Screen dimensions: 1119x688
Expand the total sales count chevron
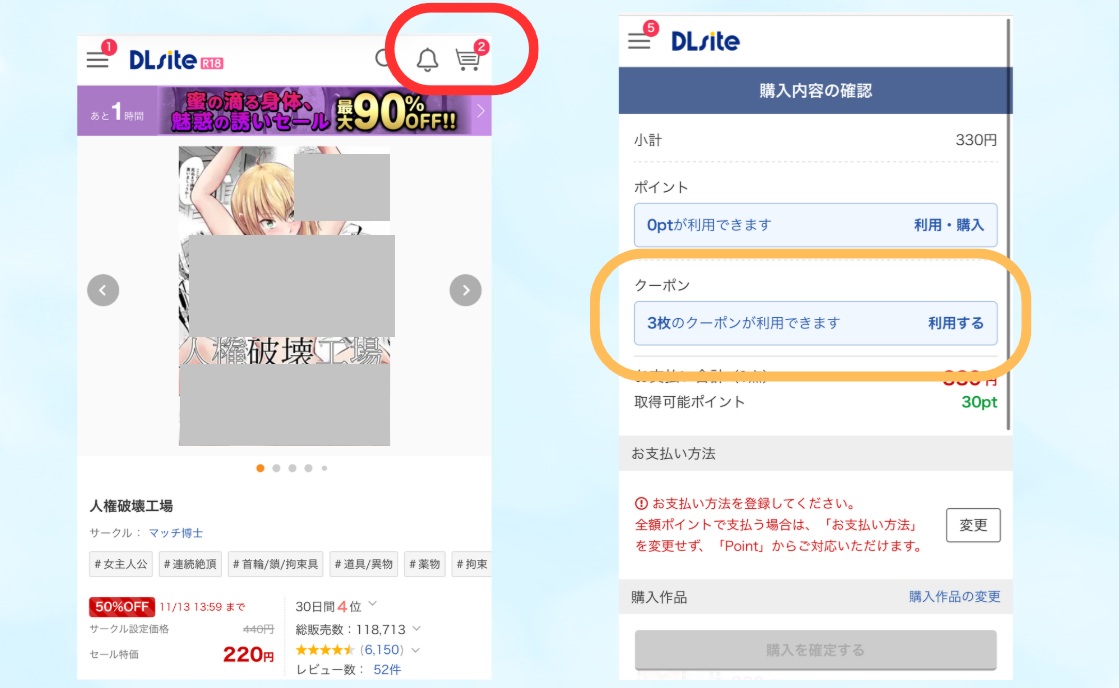[x=417, y=629]
